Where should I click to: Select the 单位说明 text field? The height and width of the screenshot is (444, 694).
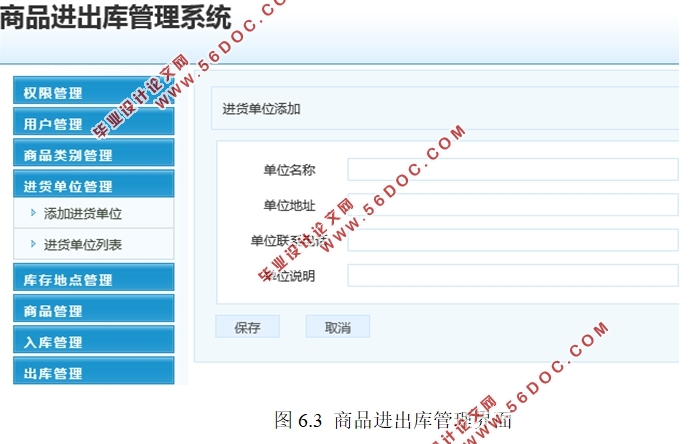[512, 275]
